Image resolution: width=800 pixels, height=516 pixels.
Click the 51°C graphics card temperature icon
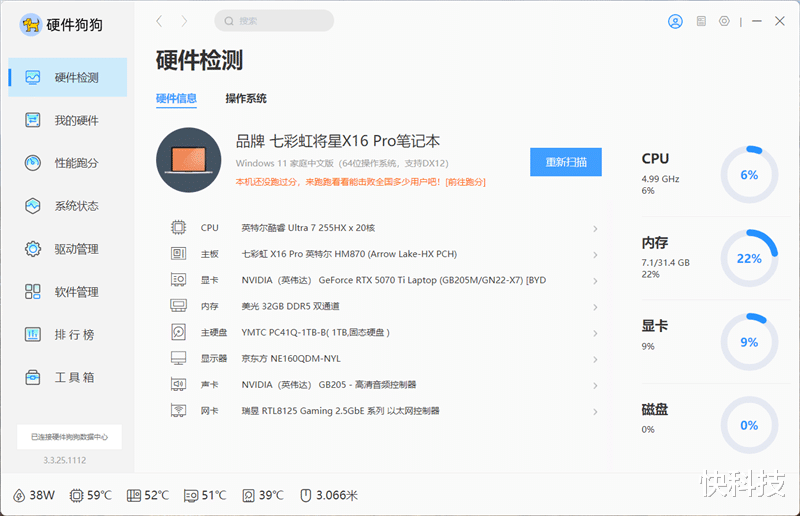click(x=191, y=496)
